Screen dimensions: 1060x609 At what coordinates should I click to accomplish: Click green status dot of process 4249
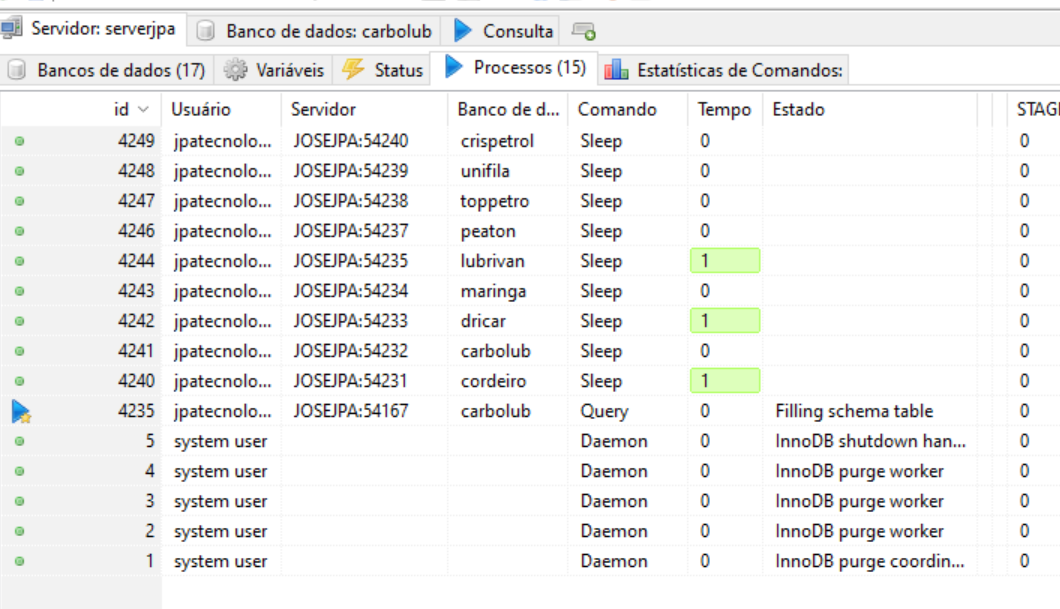20,141
